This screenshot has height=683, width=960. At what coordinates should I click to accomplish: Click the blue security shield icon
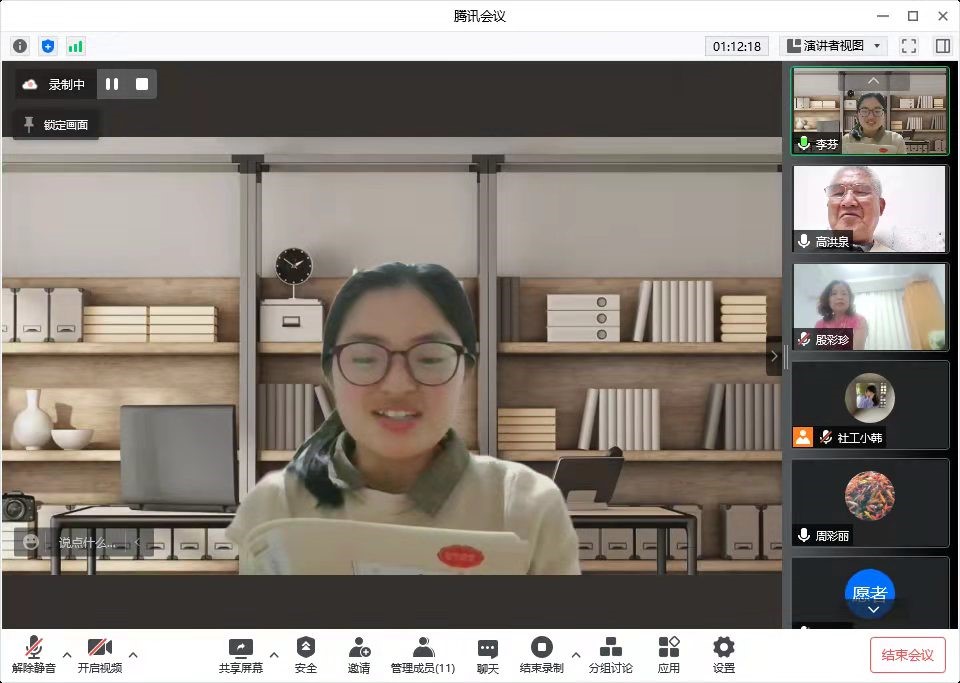click(x=48, y=46)
